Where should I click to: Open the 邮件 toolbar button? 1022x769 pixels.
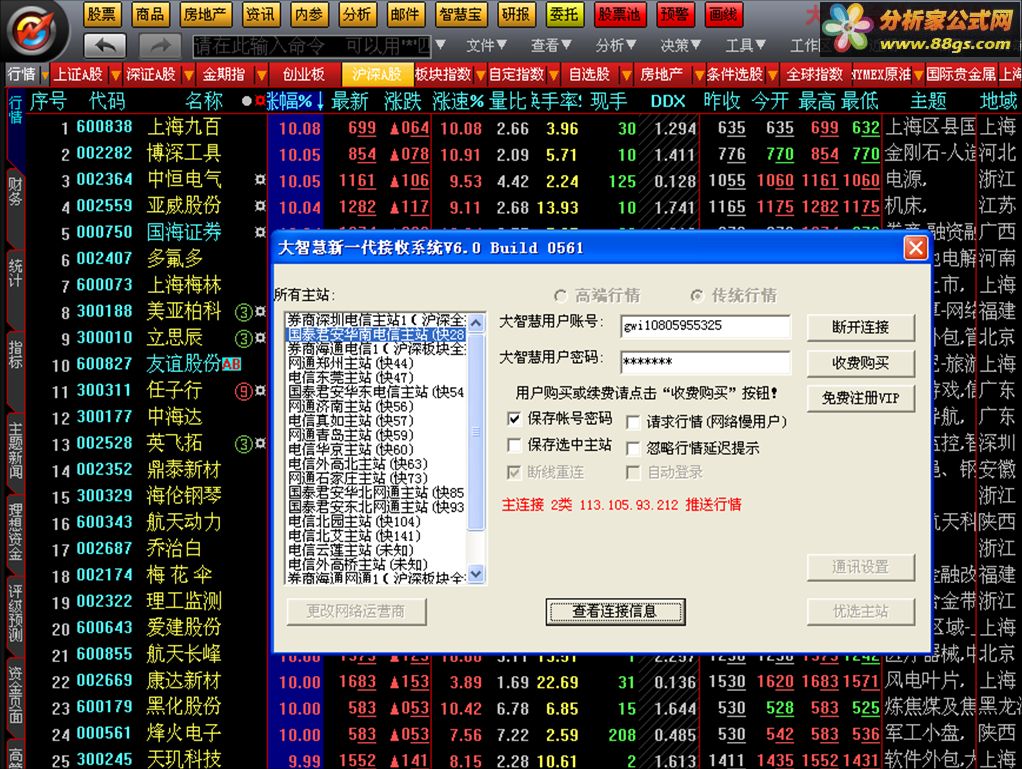pyautogui.click(x=405, y=14)
